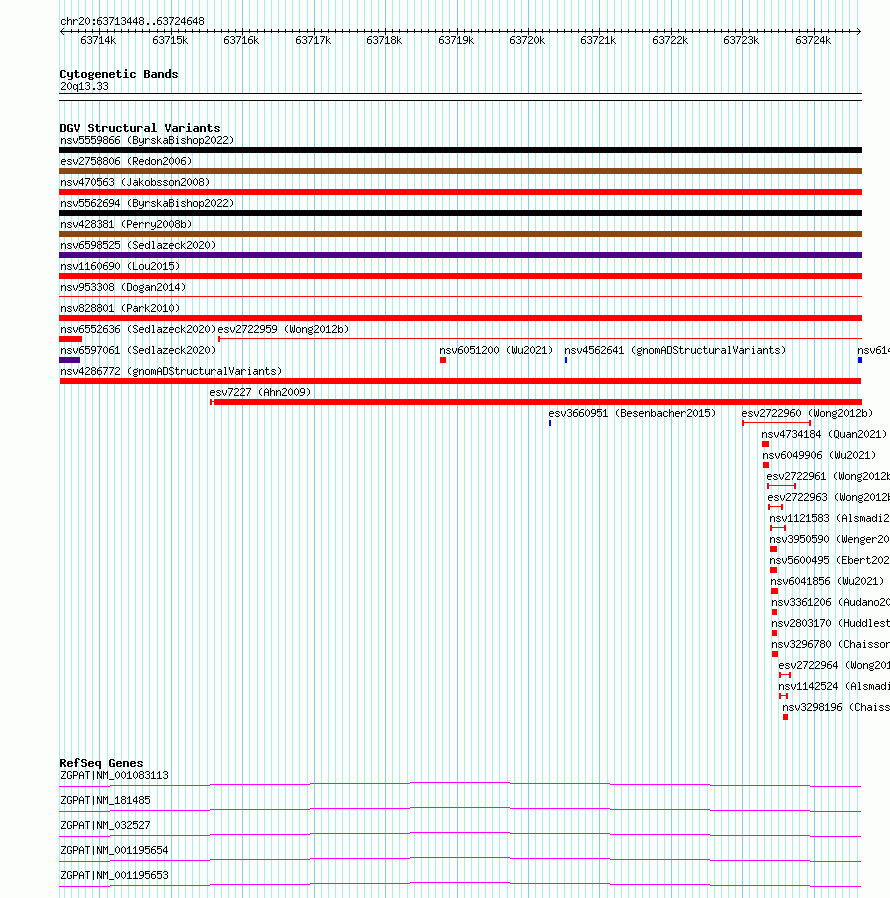Select nsv6051200 (Wu2021) variant label
The width and height of the screenshot is (890, 898).
[x=496, y=350]
